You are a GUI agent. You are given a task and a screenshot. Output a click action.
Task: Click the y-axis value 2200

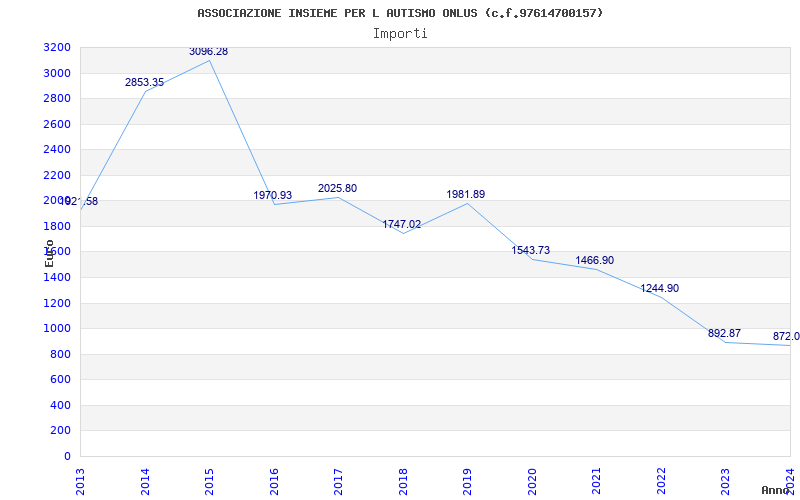57,176
